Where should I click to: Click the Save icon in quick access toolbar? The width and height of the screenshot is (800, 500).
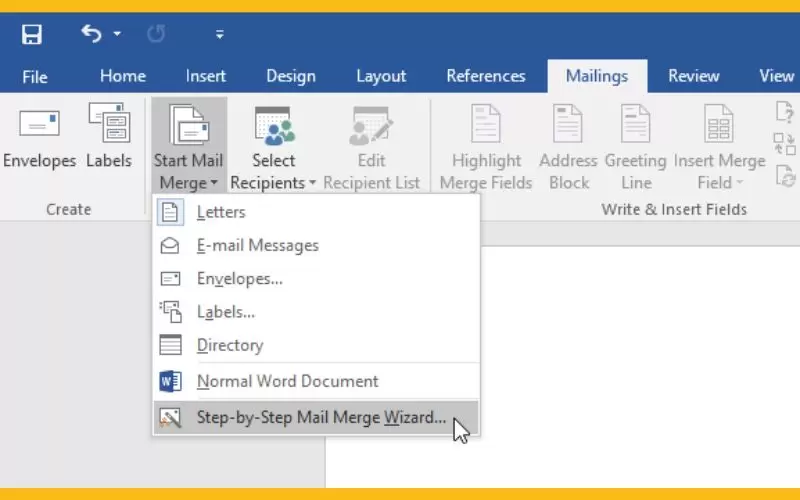(x=32, y=35)
